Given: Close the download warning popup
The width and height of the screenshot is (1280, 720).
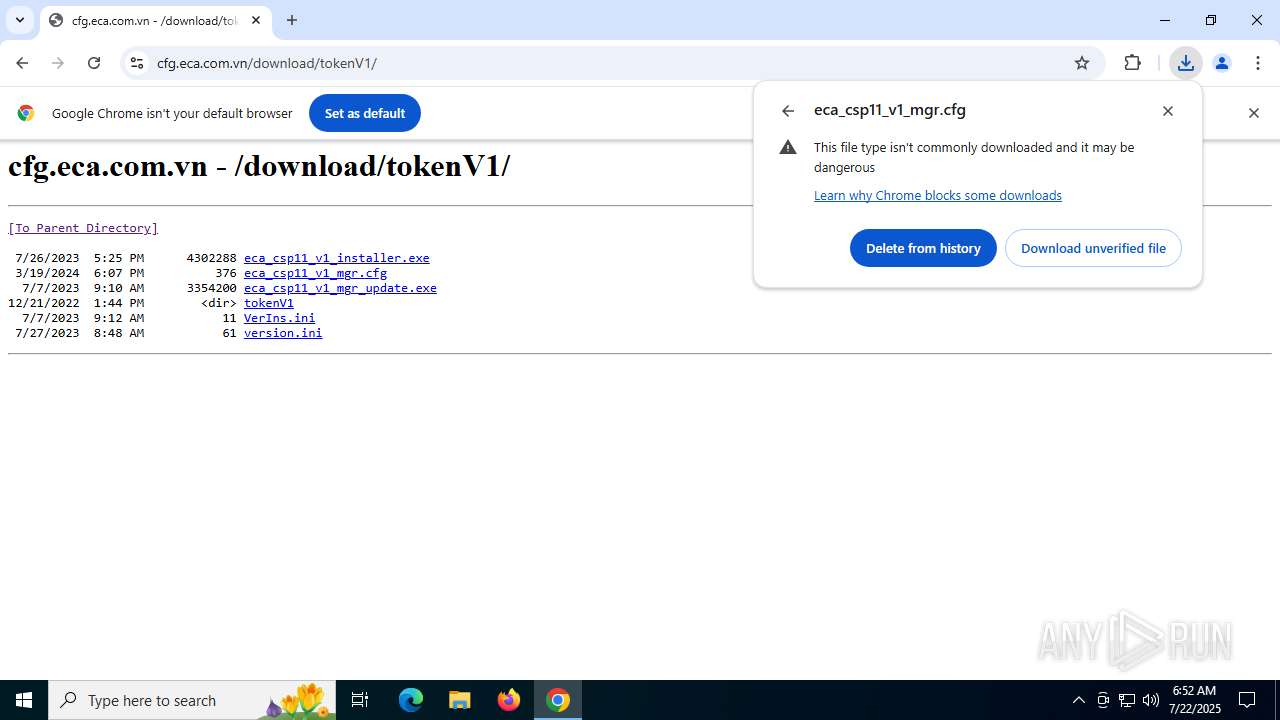Looking at the screenshot, I should 1168,111.
